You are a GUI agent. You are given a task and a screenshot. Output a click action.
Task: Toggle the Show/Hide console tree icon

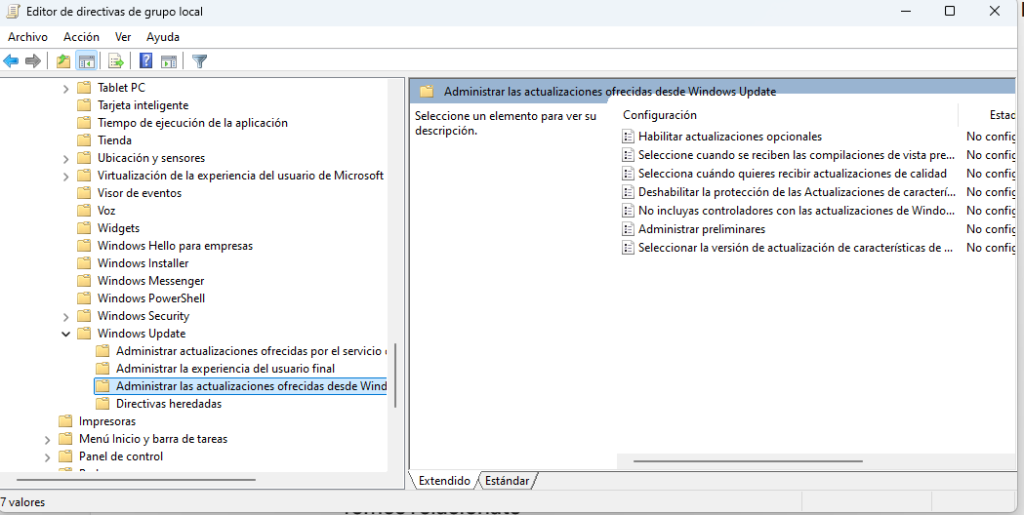point(86,61)
